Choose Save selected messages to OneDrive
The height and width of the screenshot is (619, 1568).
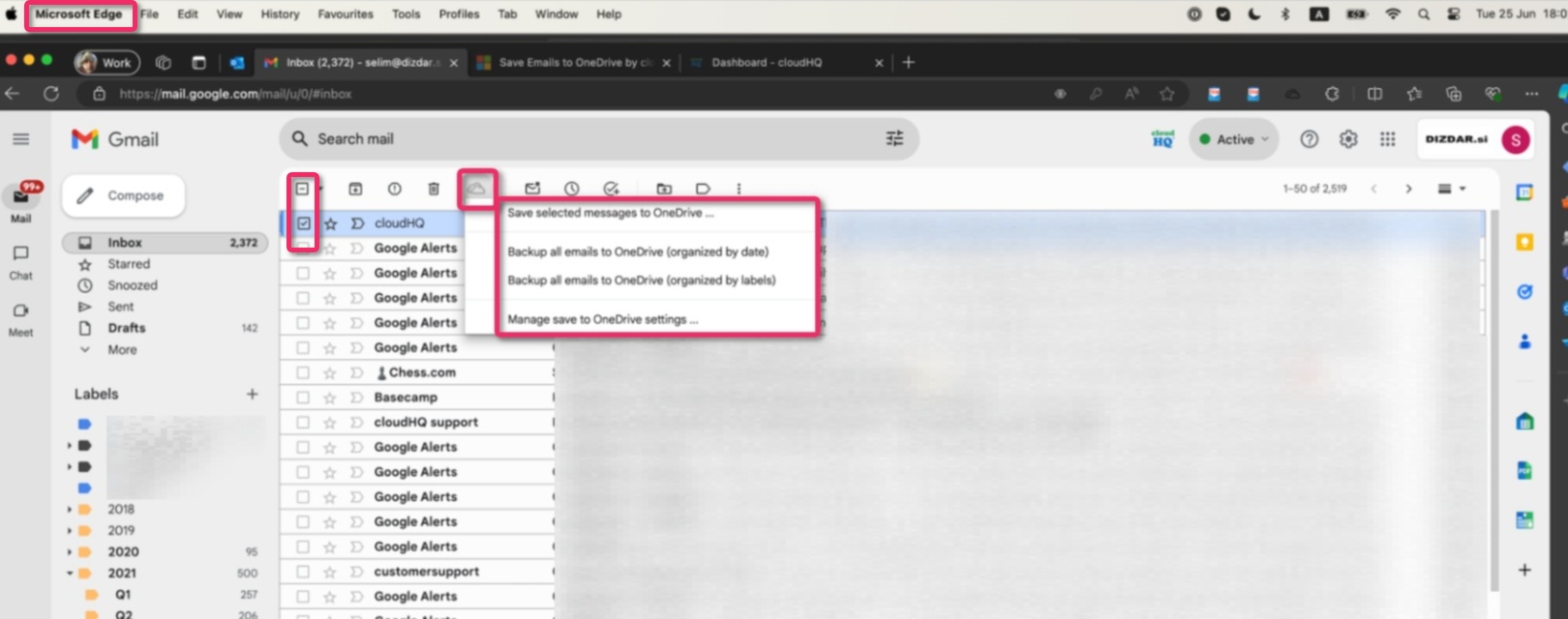pyautogui.click(x=610, y=213)
